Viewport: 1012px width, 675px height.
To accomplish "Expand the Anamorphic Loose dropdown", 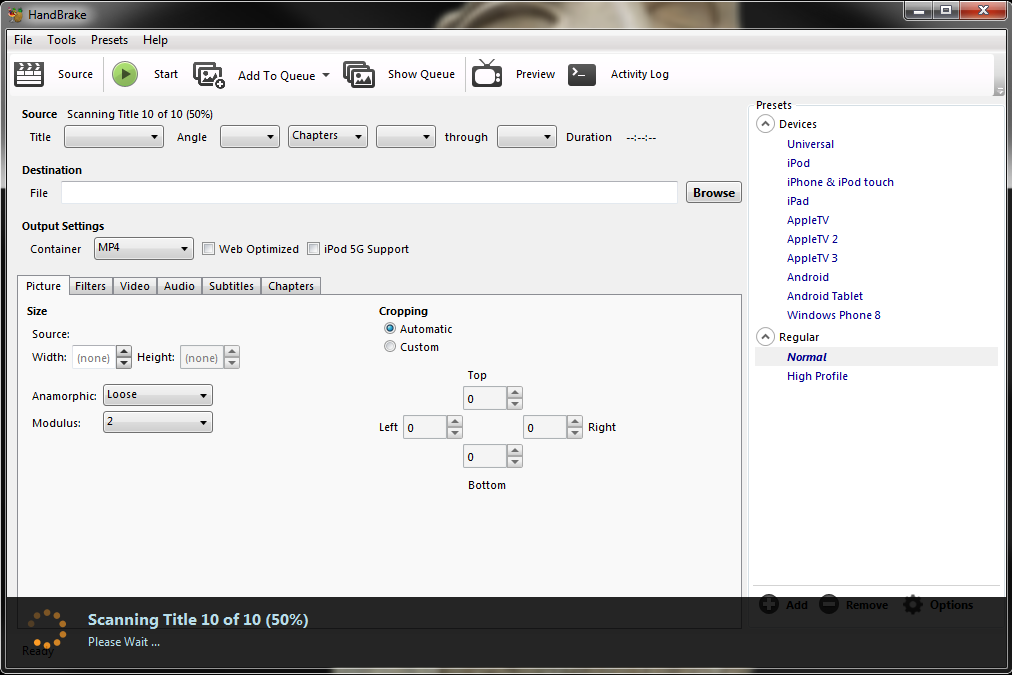I will [158, 395].
